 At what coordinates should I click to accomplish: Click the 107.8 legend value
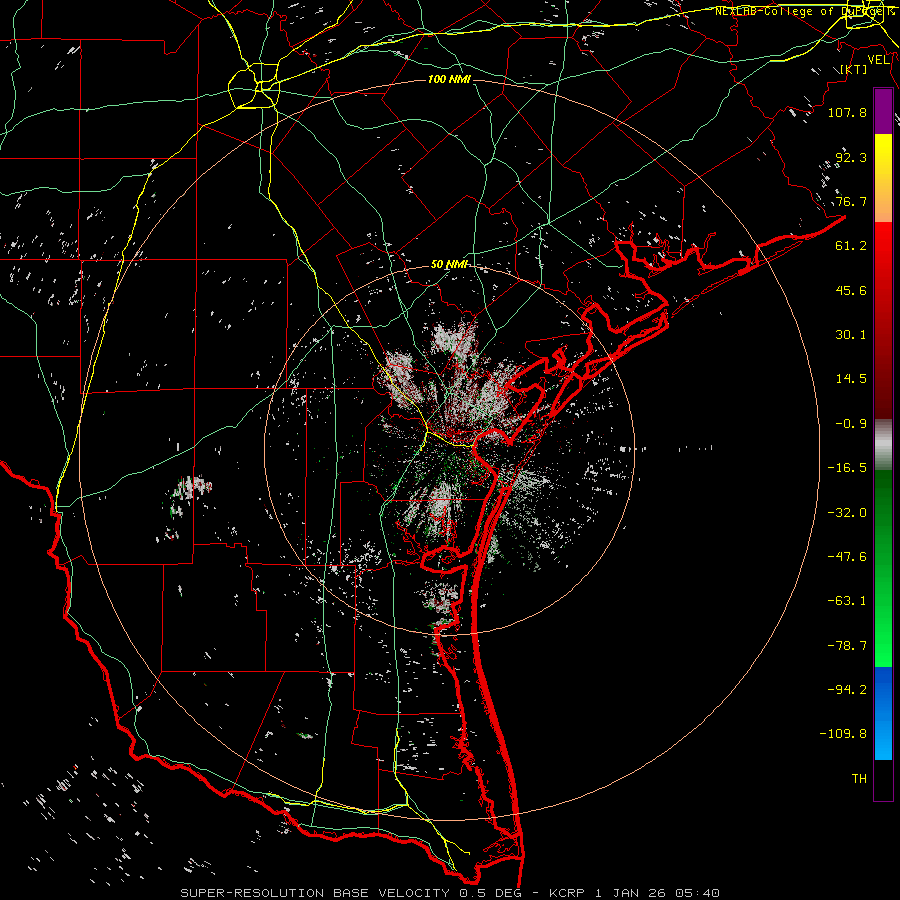(x=847, y=112)
